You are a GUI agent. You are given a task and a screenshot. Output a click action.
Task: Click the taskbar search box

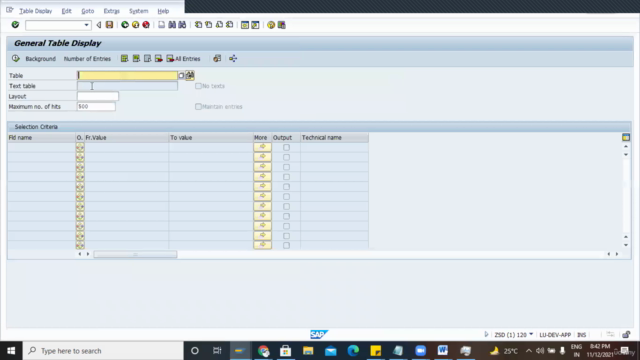click(103, 351)
